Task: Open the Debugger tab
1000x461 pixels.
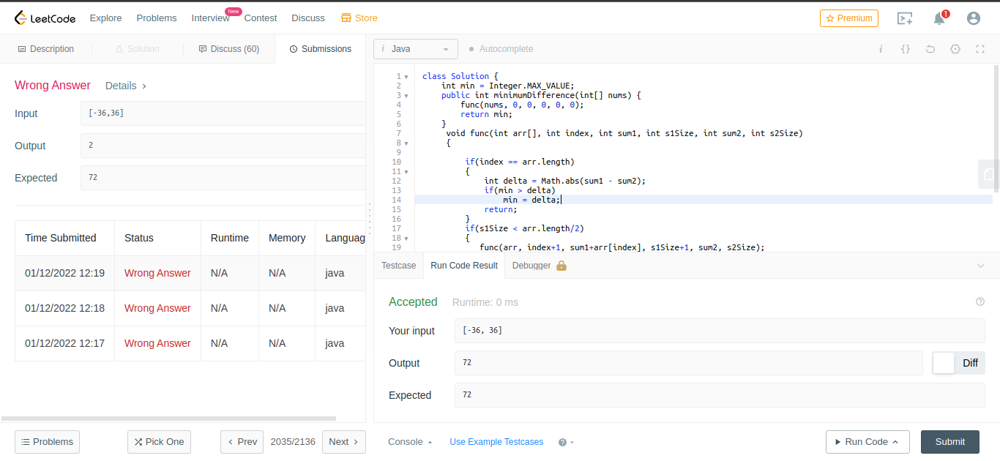Action: coord(531,265)
